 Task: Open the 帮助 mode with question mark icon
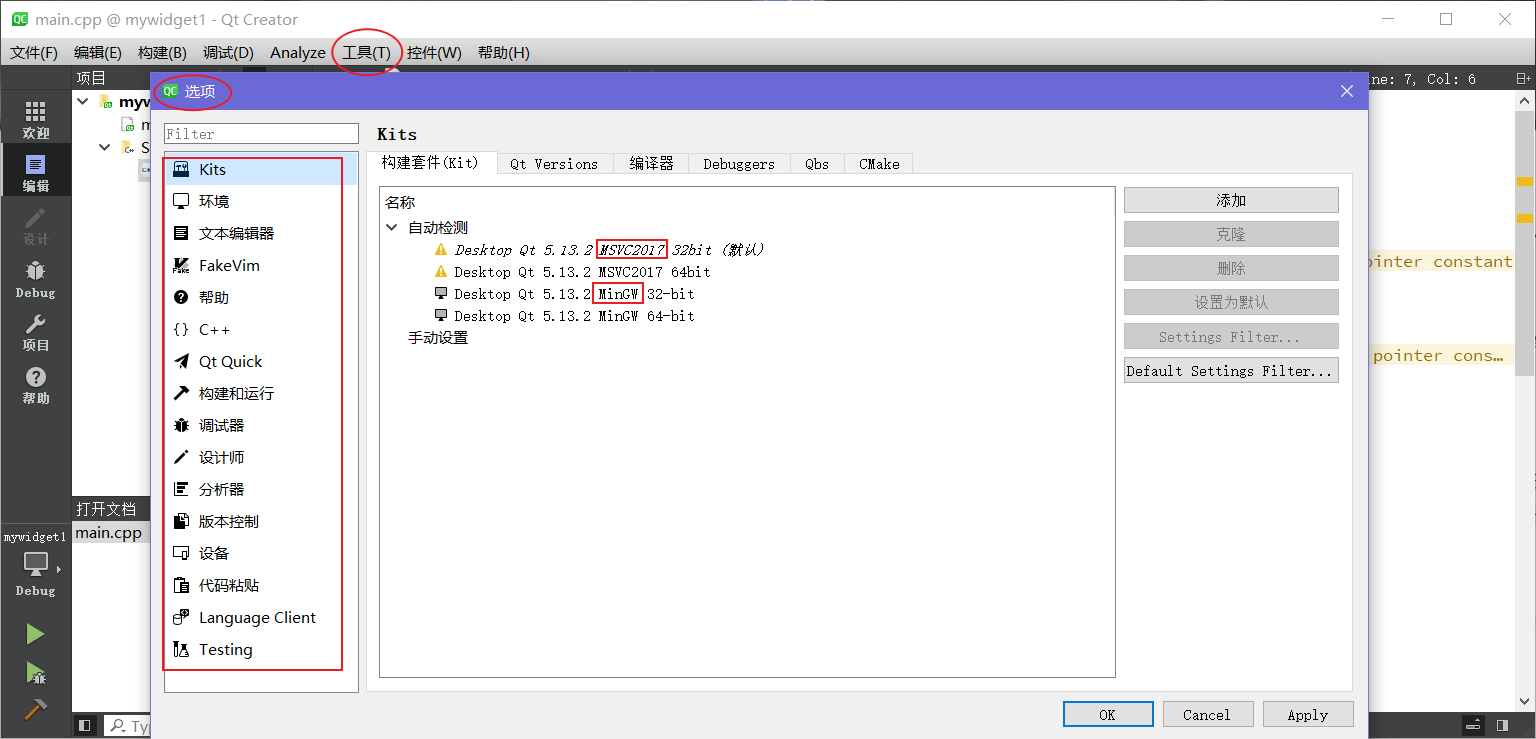click(x=35, y=385)
